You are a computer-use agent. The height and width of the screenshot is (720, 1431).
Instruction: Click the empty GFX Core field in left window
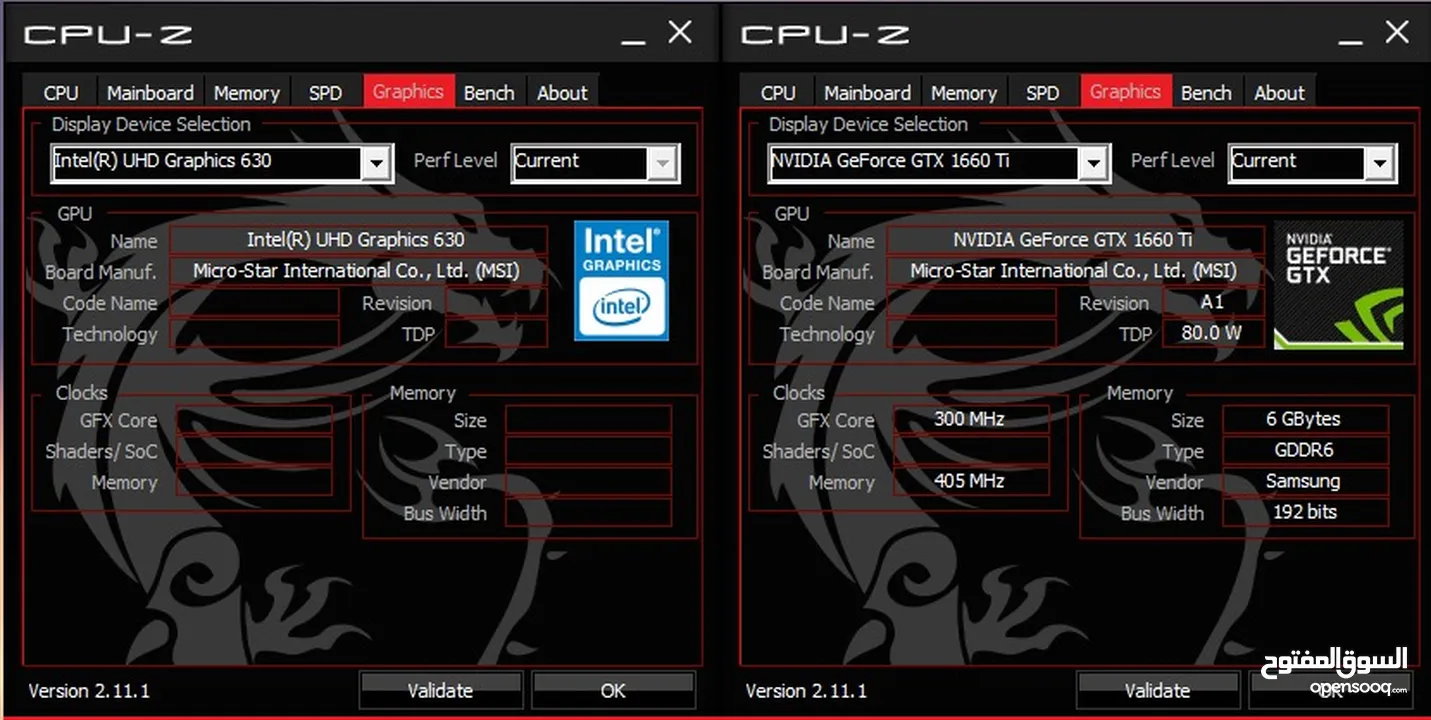point(254,419)
